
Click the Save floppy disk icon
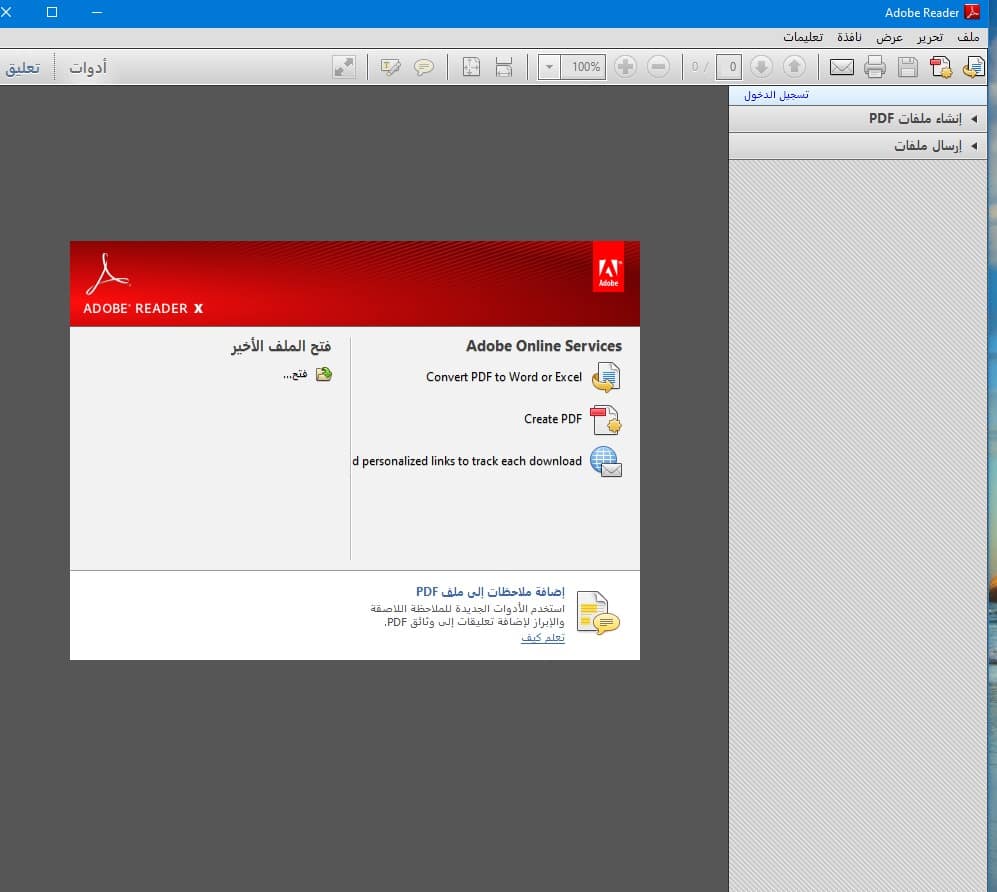point(907,67)
